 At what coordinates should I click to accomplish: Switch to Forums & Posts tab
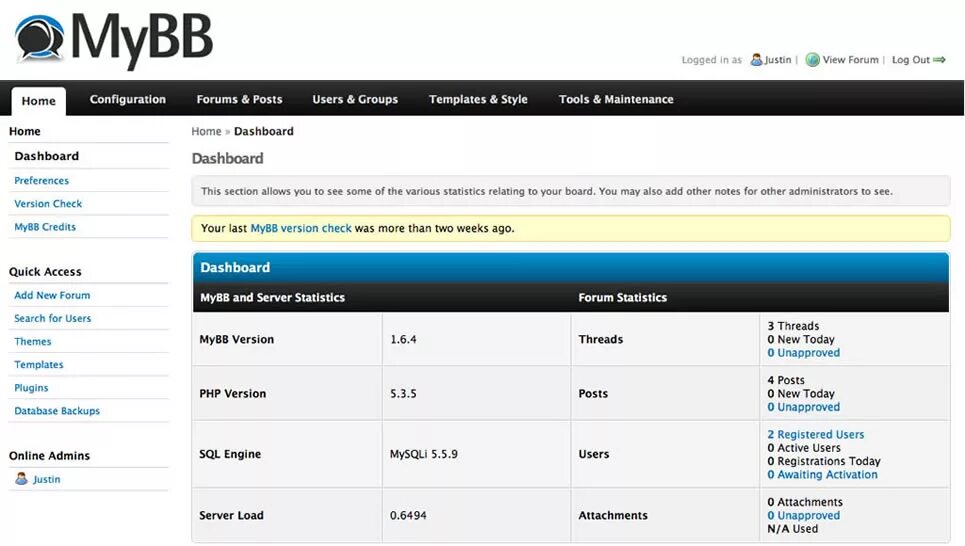(239, 99)
